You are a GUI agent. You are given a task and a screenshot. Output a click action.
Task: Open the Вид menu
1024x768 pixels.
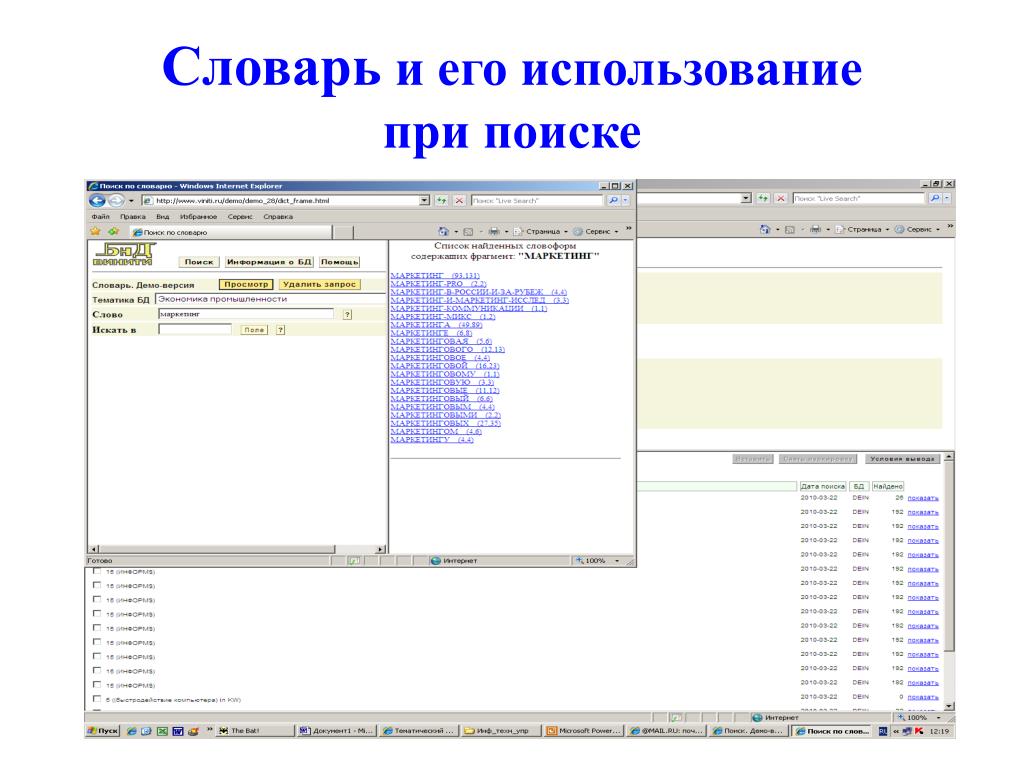[x=163, y=217]
